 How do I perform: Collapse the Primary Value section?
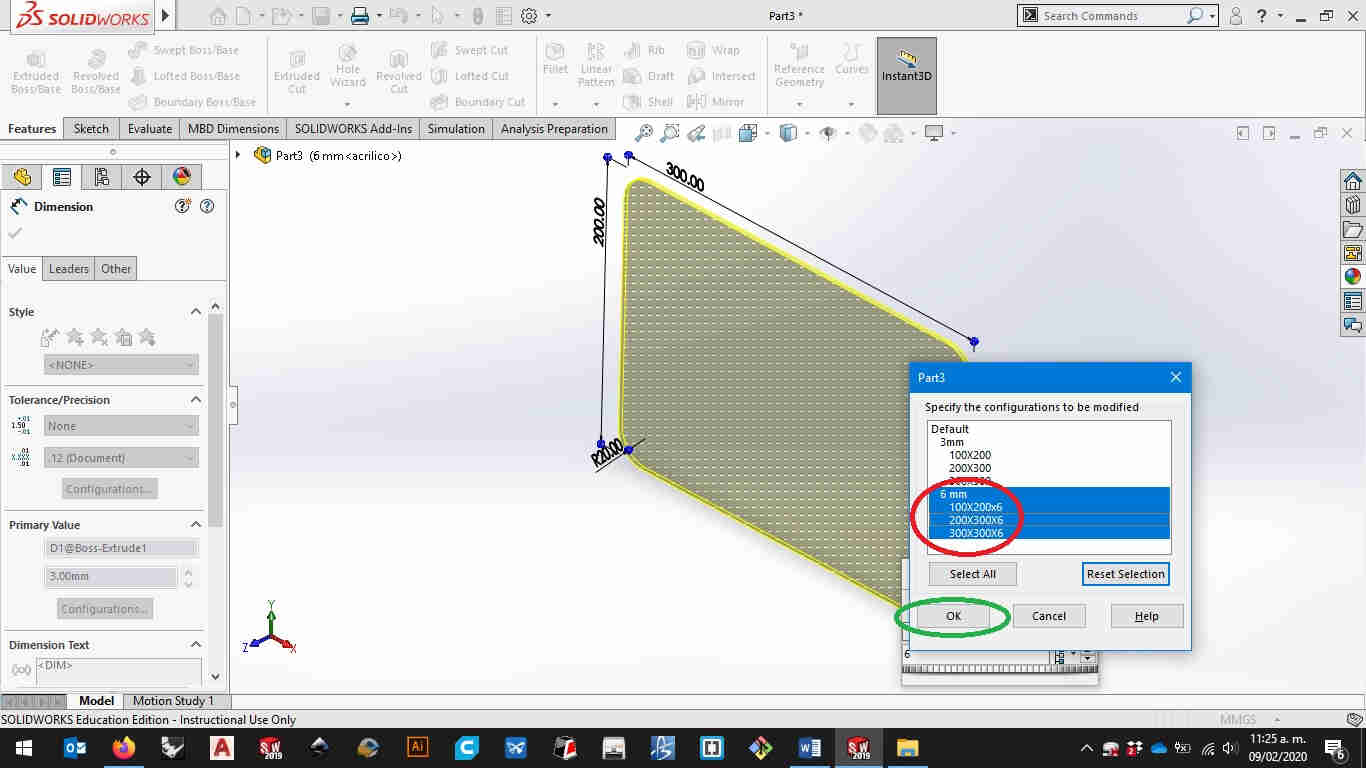(196, 525)
